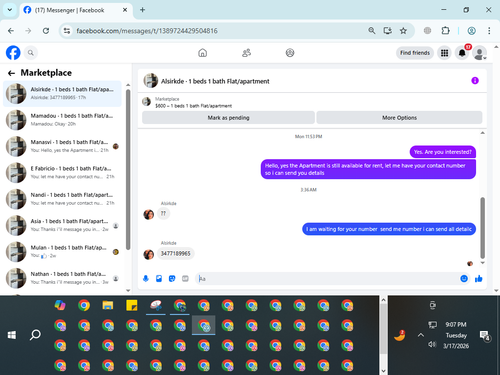500x375 pixels.
Task: Open the Nandi conversation in the list
Action: 62,199
